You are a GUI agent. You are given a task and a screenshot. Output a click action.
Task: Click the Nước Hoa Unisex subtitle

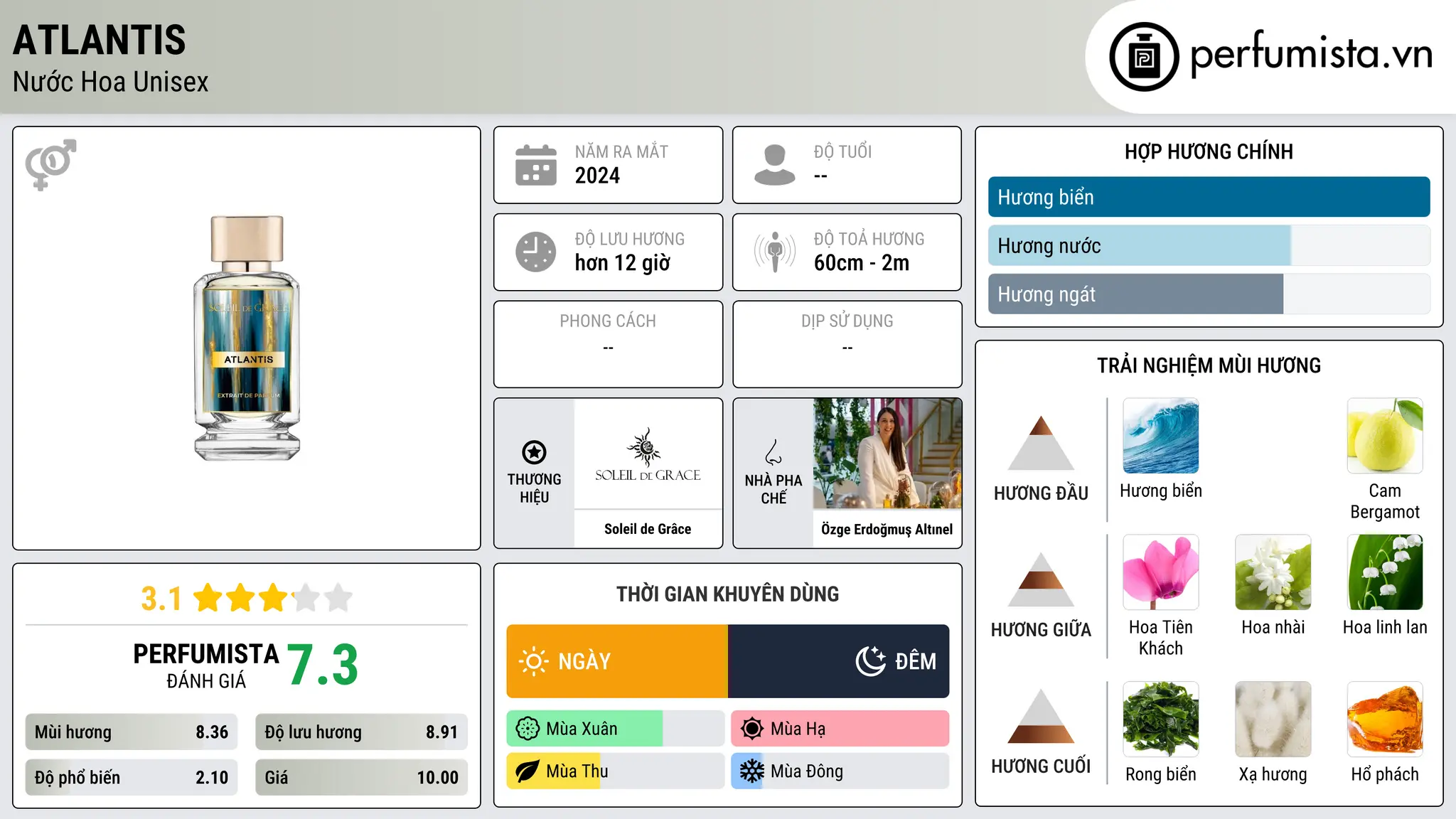[x=111, y=82]
